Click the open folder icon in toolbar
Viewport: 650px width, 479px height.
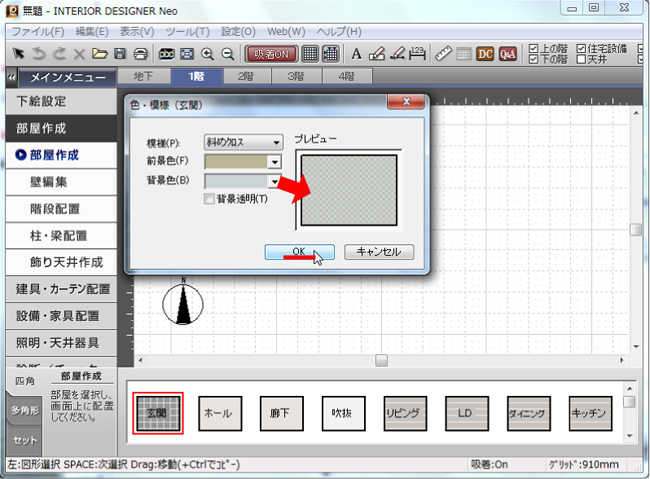[x=98, y=54]
